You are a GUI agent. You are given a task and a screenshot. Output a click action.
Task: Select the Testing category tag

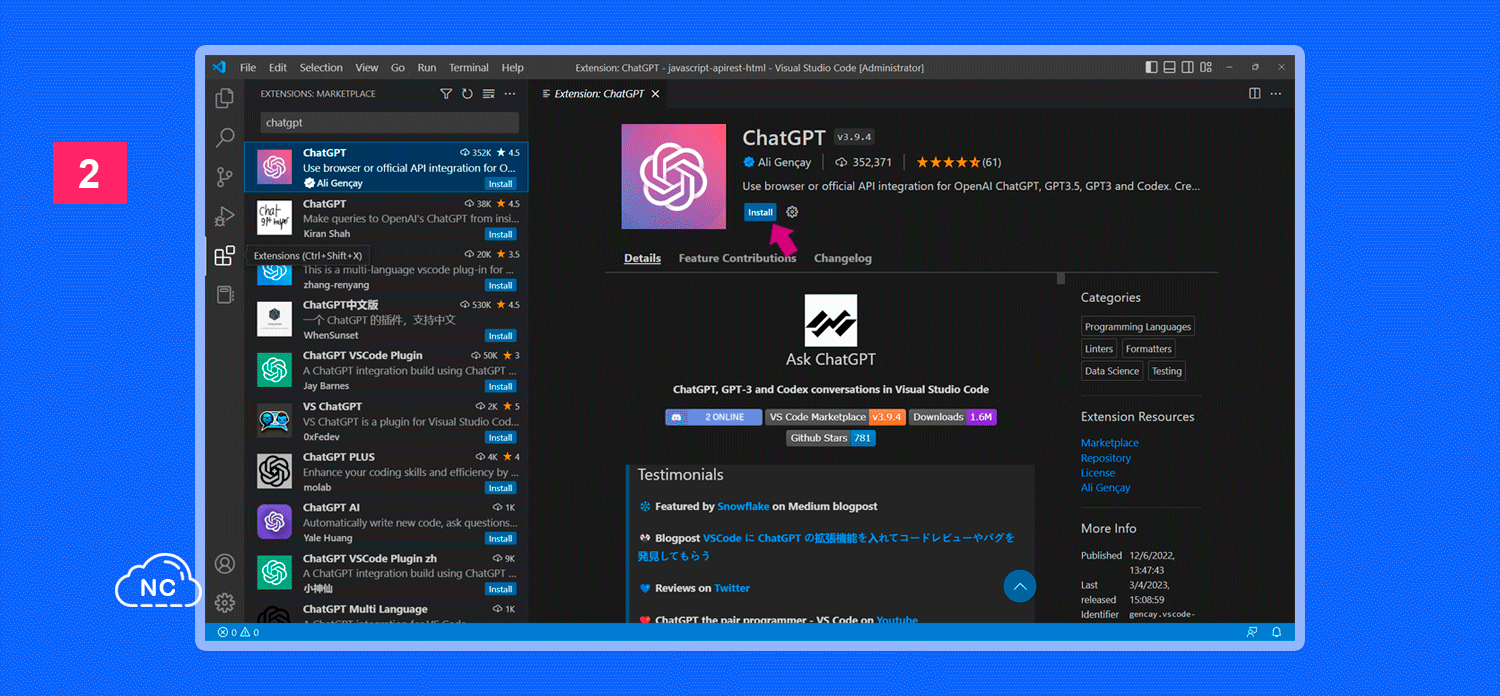point(1166,371)
